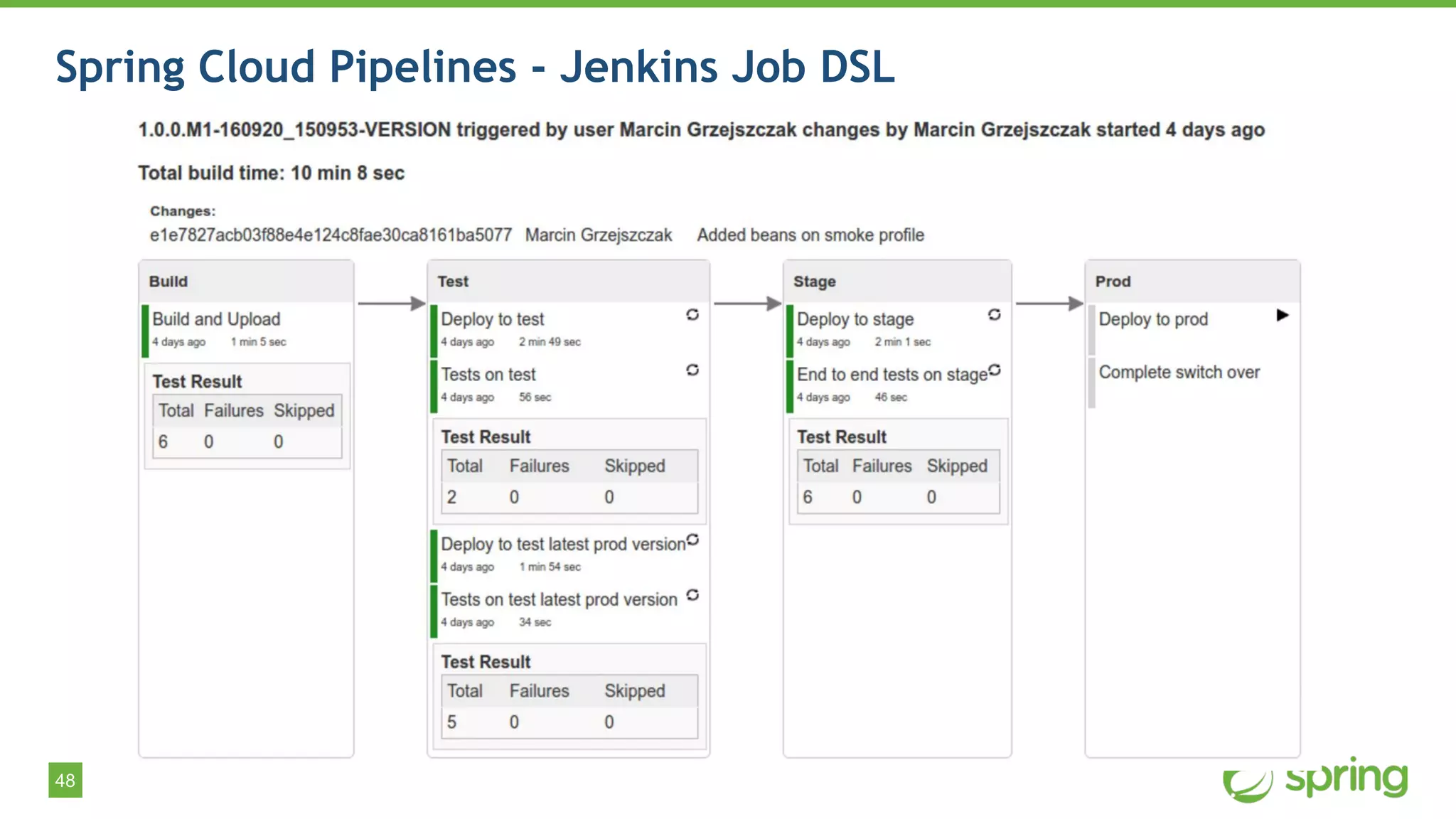The width and height of the screenshot is (1456, 819).
Task: Click Test Result heading under latest prod version tests
Action: click(486, 662)
